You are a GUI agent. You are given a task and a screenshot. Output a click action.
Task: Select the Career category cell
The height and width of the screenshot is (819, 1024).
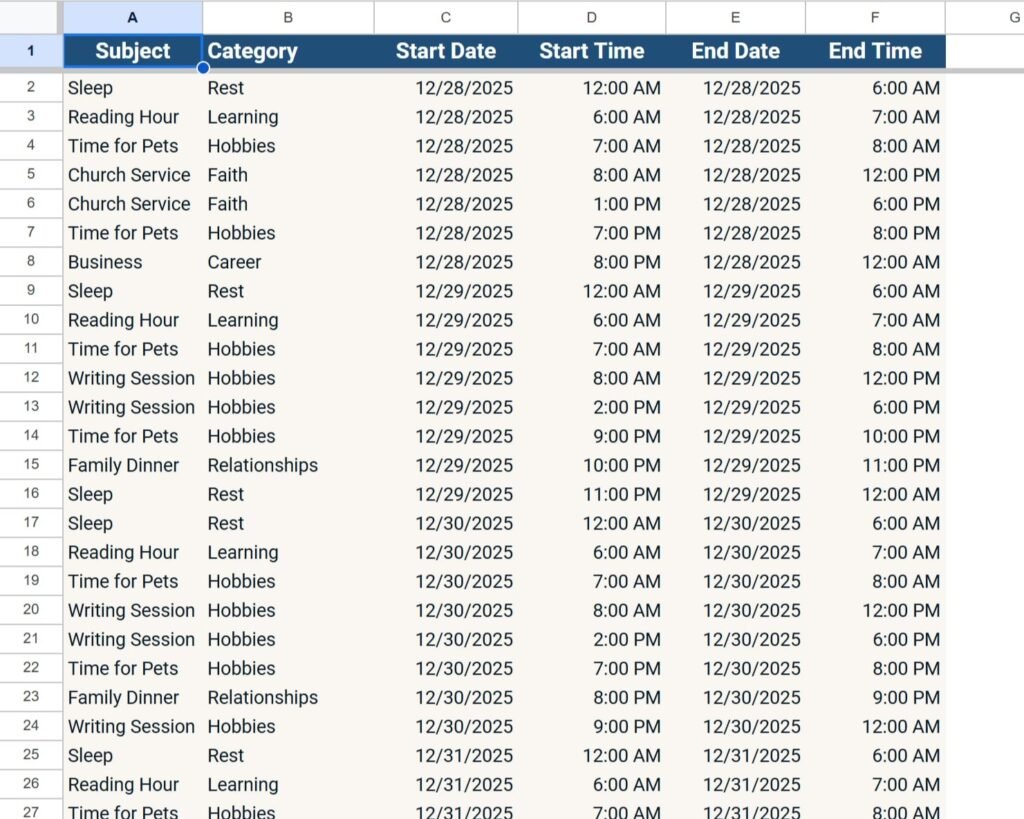234,262
